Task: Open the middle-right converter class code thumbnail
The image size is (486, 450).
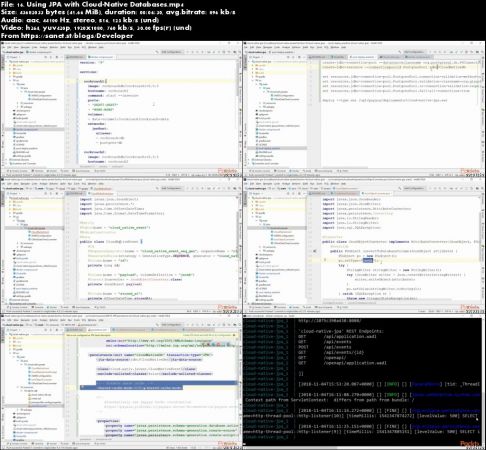Action: tap(364, 246)
